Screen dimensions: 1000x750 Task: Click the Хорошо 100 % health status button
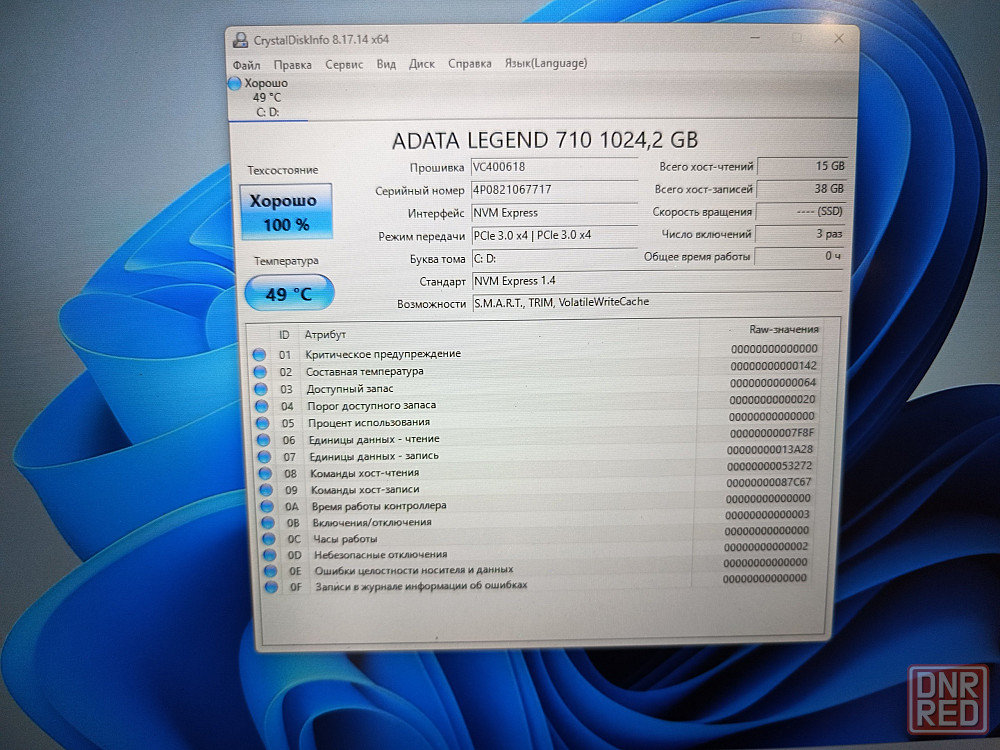286,212
